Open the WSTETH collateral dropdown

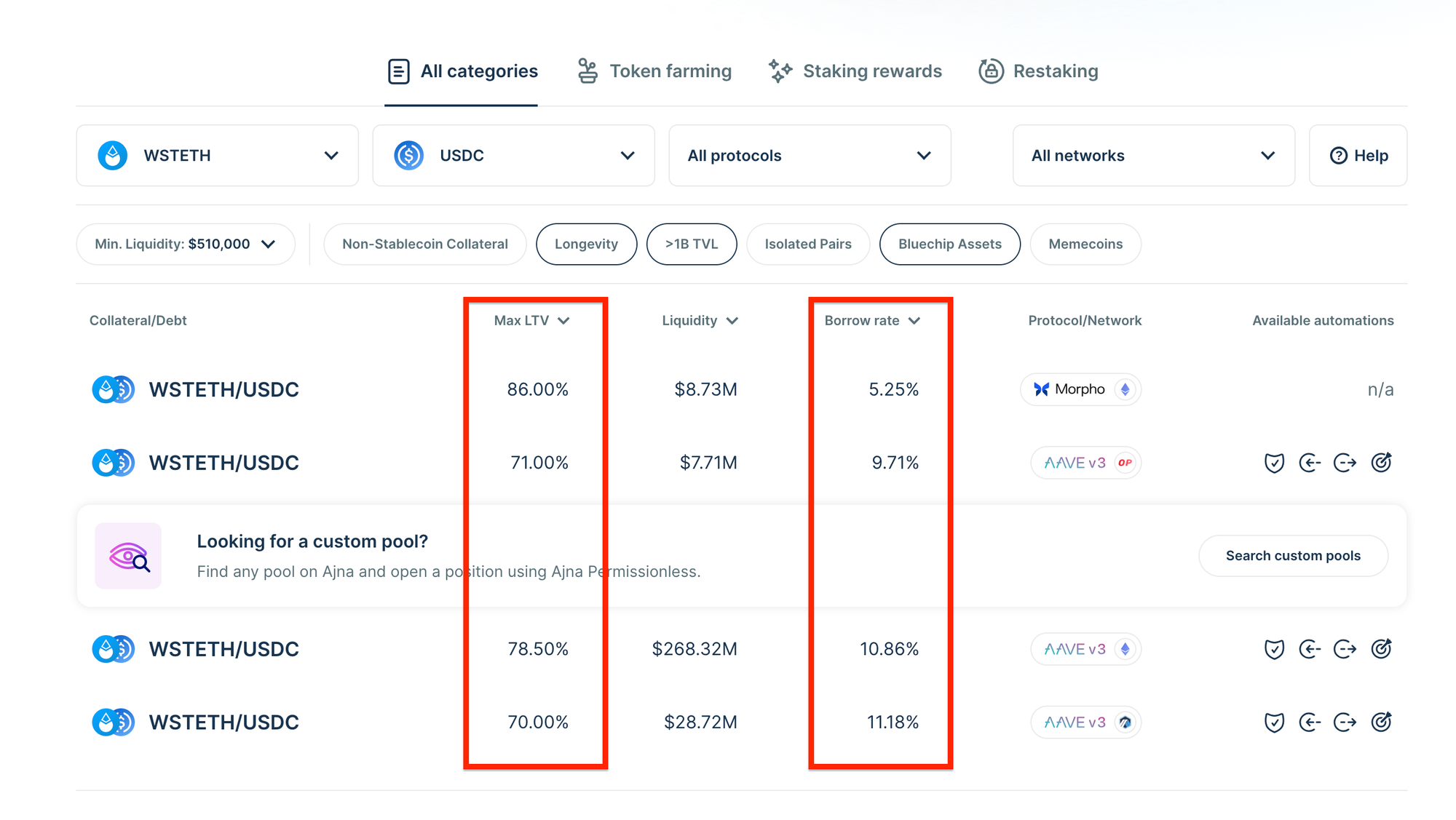tap(217, 156)
